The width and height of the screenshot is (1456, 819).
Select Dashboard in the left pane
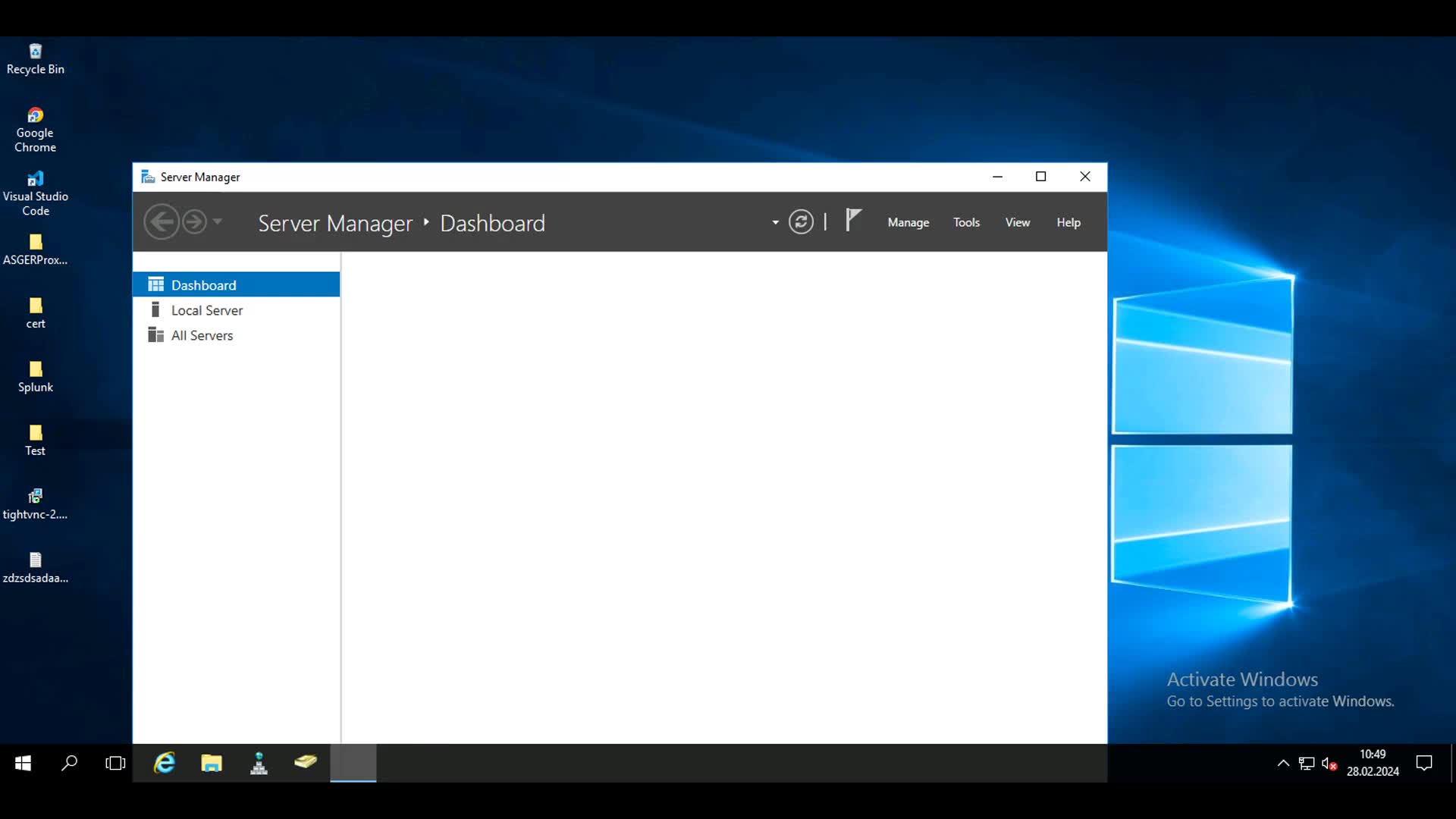coord(203,285)
